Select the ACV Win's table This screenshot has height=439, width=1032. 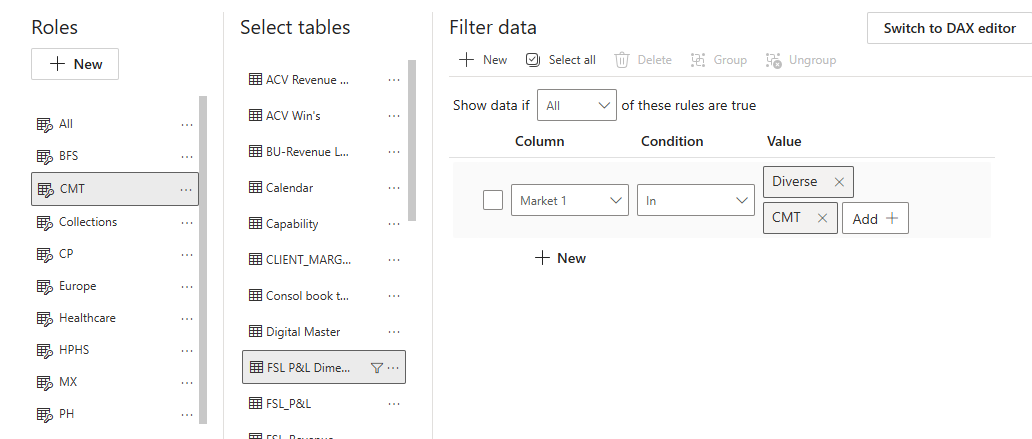[x=324, y=116]
